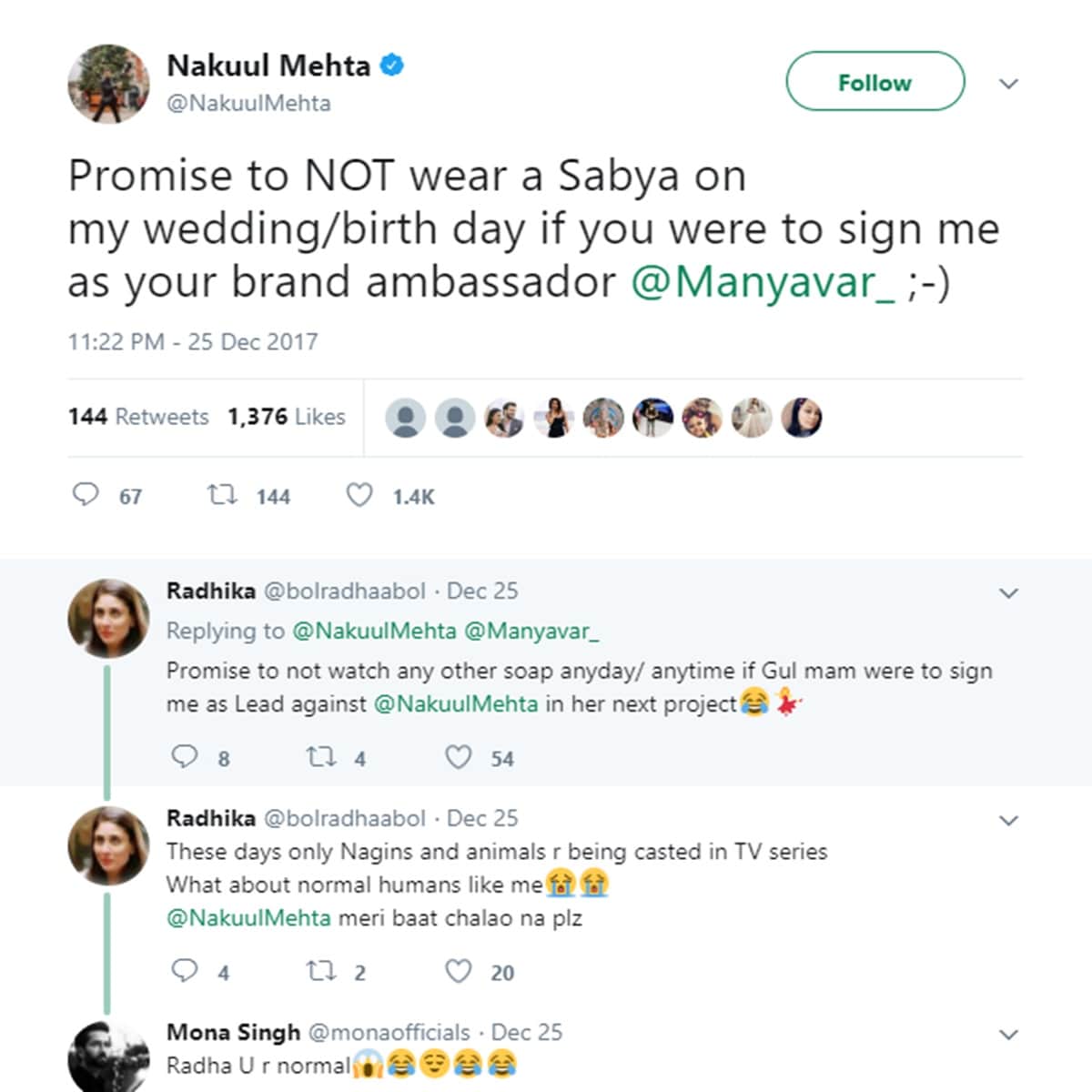Viewport: 1092px width, 1092px height.
Task: Retweet Nakuul Mehta's main tweet
Action: click(222, 495)
